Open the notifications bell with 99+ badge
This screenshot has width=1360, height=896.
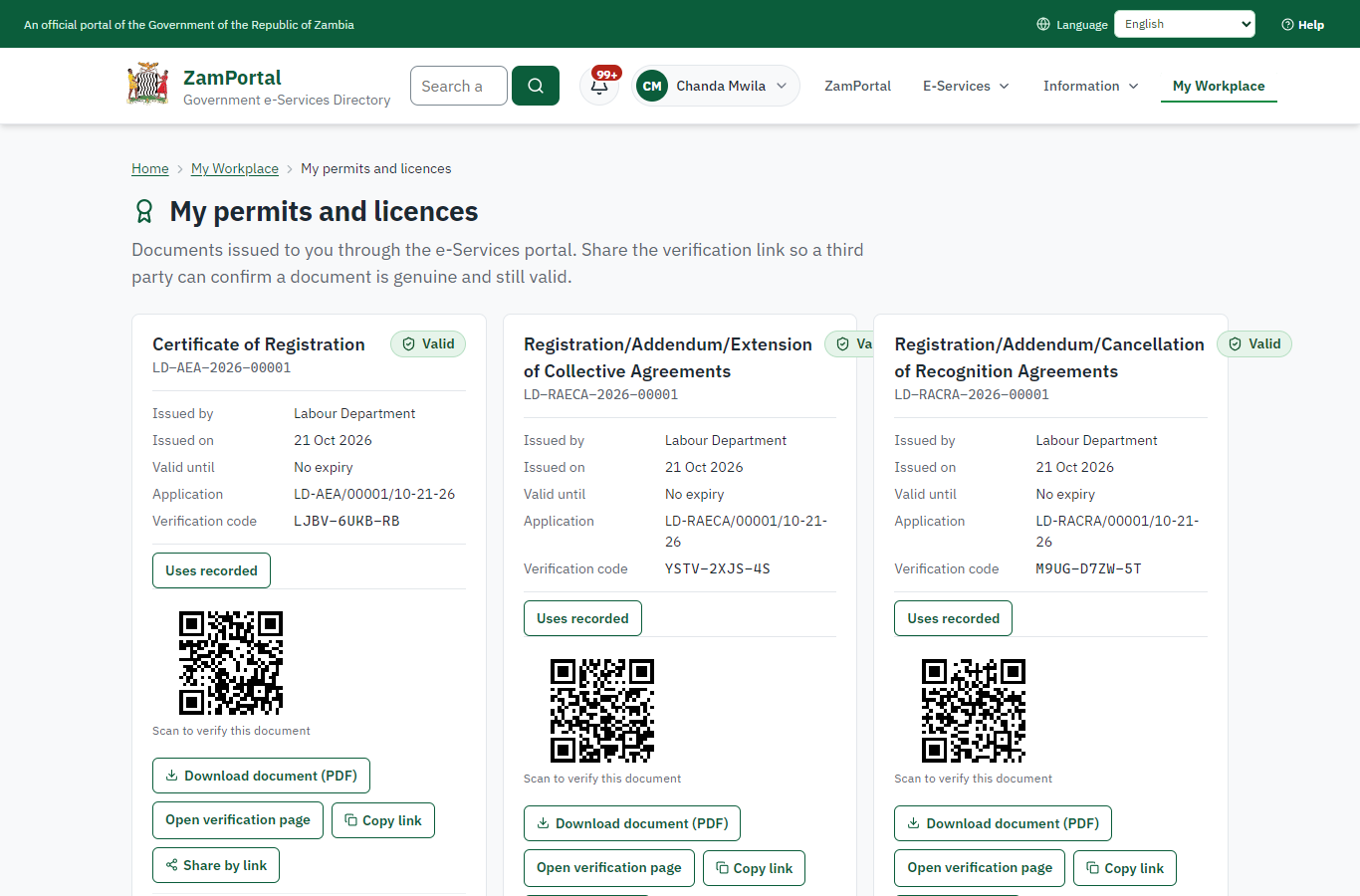click(599, 86)
